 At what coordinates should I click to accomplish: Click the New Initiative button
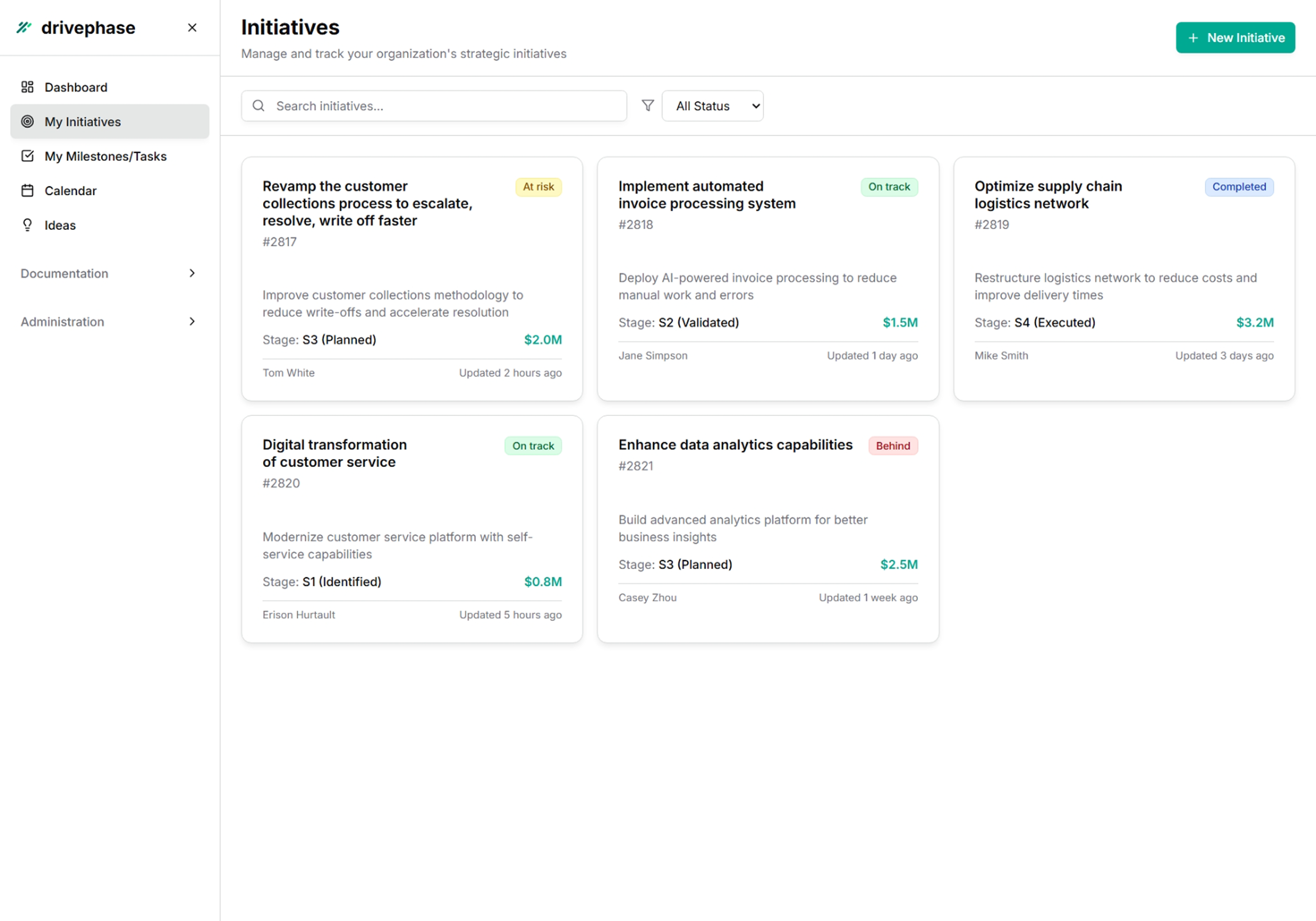coord(1235,38)
